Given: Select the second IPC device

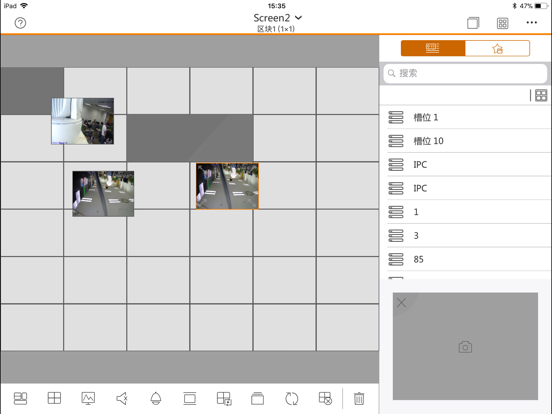Looking at the screenshot, I should pos(468,188).
